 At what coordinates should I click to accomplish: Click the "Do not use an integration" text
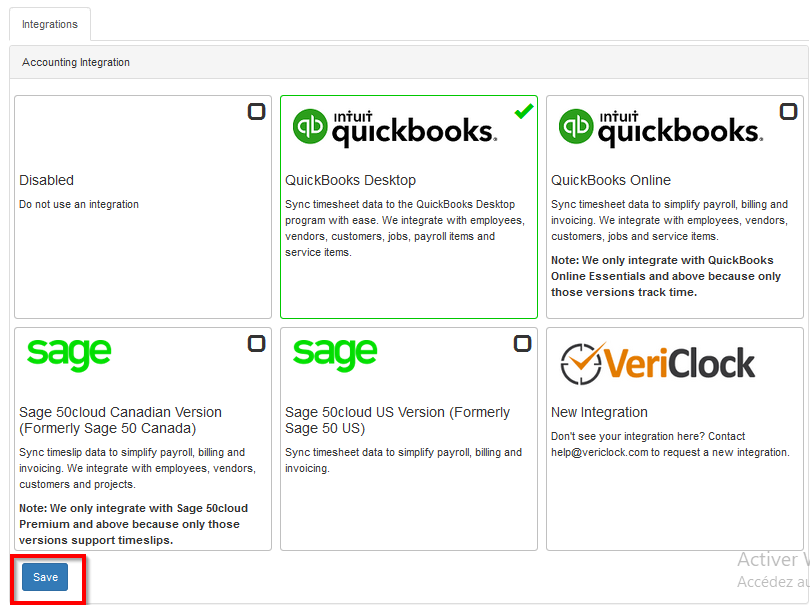79,204
